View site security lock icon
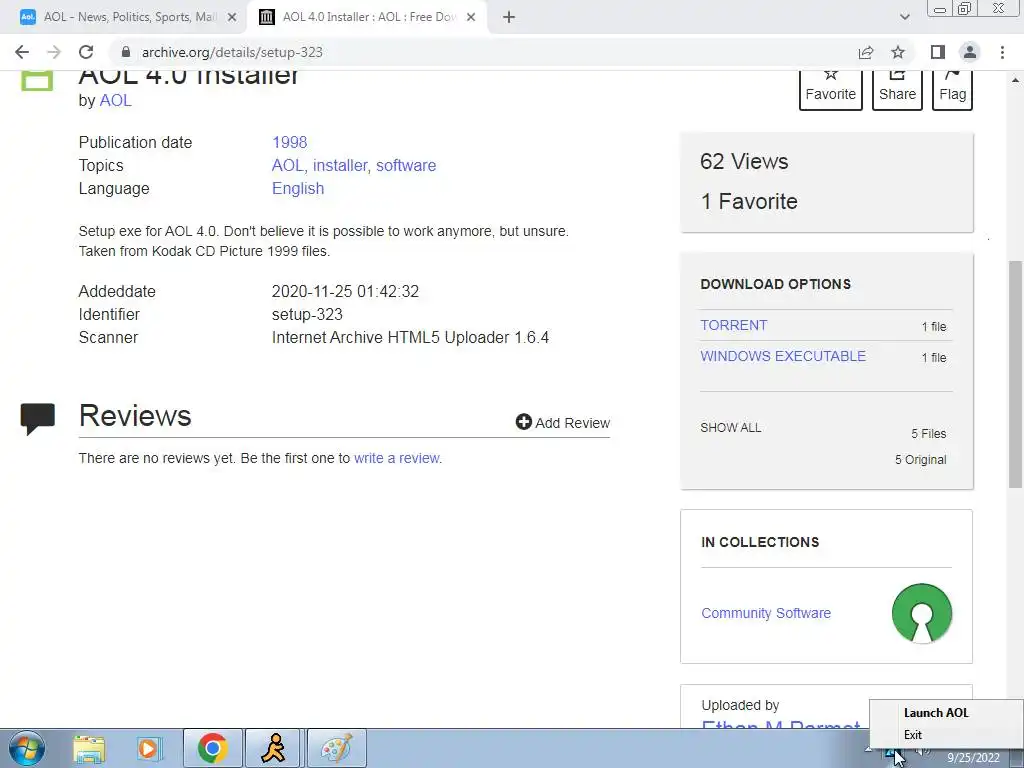 126,52
